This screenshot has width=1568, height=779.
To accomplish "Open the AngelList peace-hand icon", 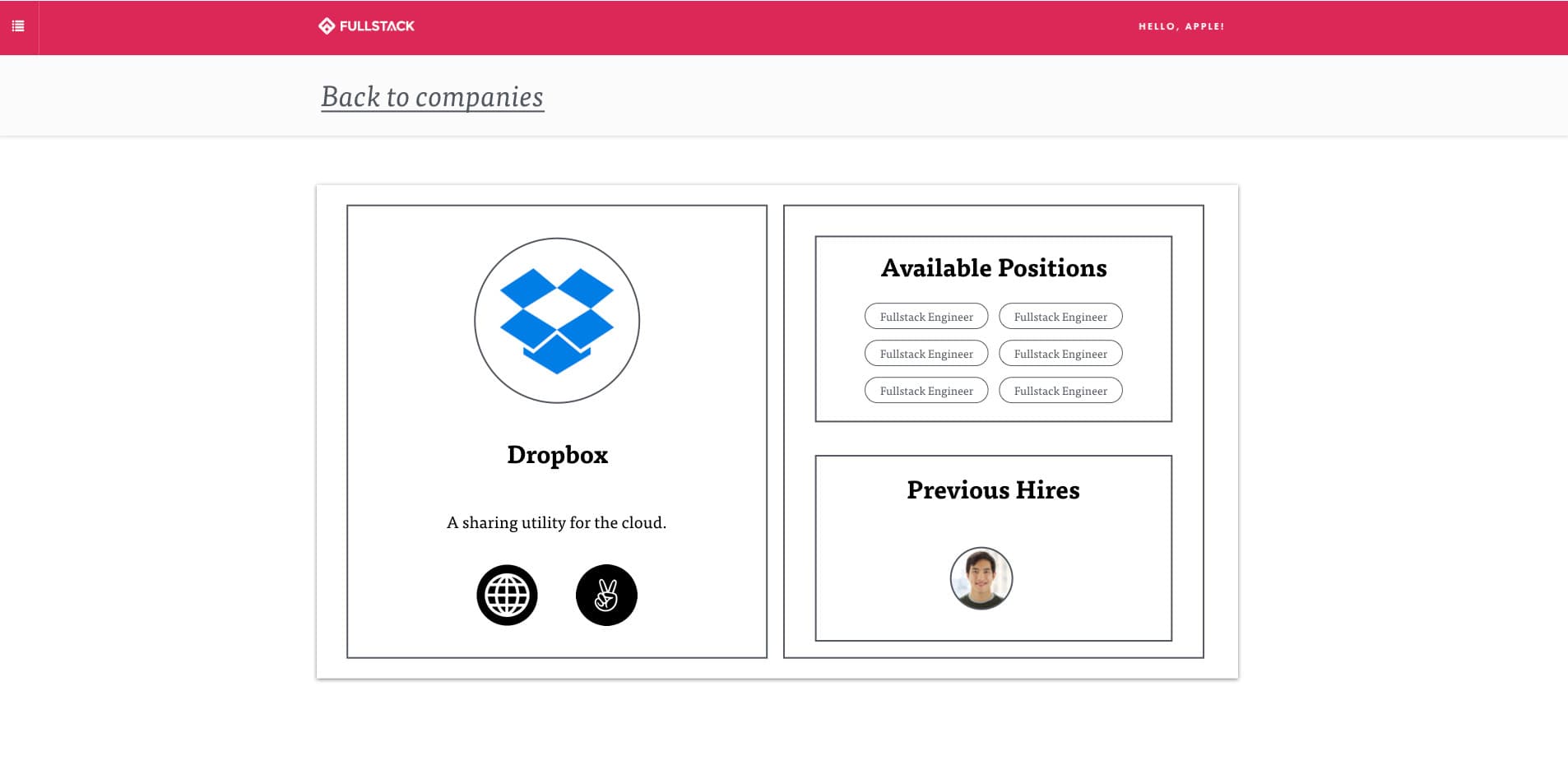I will point(606,595).
